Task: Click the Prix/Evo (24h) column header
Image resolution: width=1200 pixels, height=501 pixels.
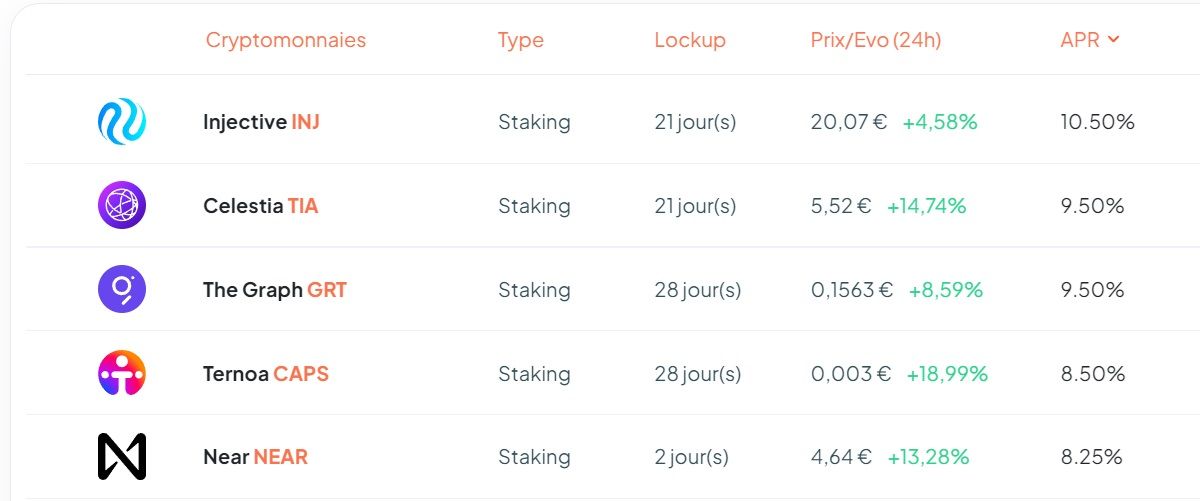Action: point(875,40)
